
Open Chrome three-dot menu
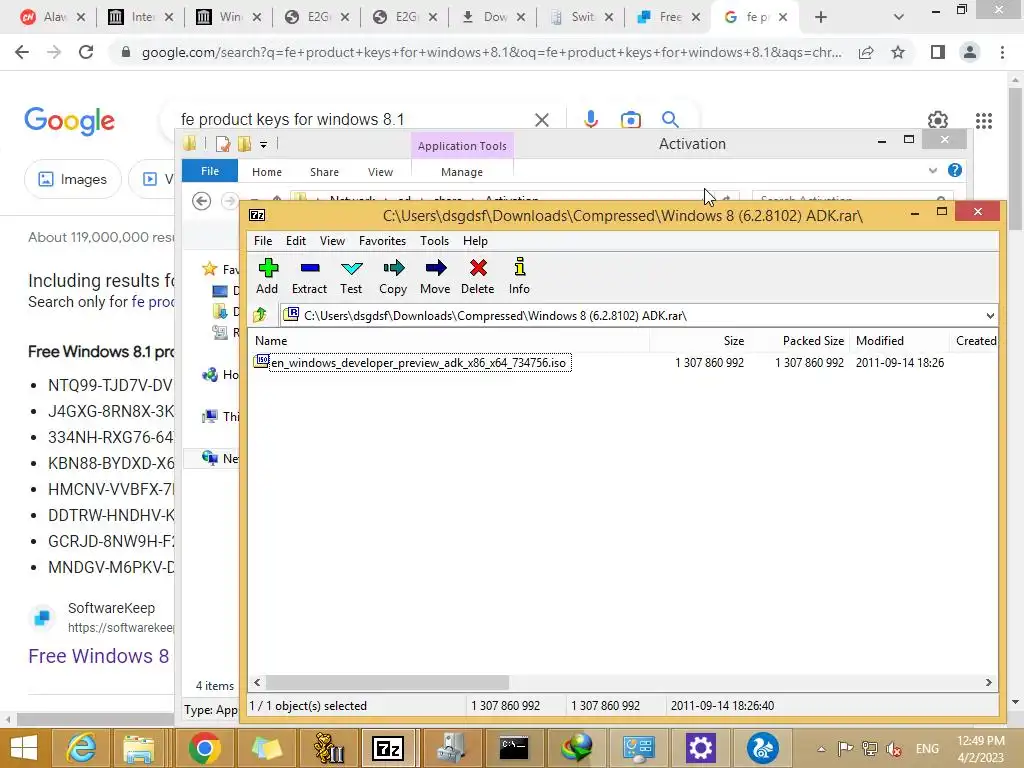(1002, 52)
